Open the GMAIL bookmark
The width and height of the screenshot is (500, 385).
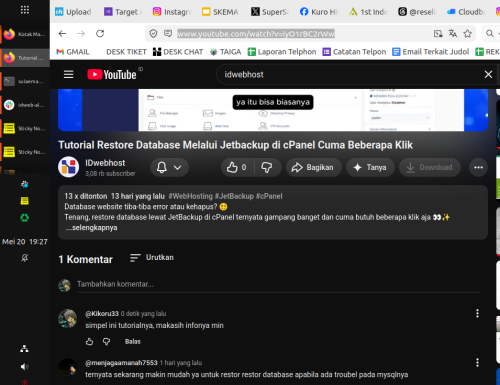pos(73,52)
